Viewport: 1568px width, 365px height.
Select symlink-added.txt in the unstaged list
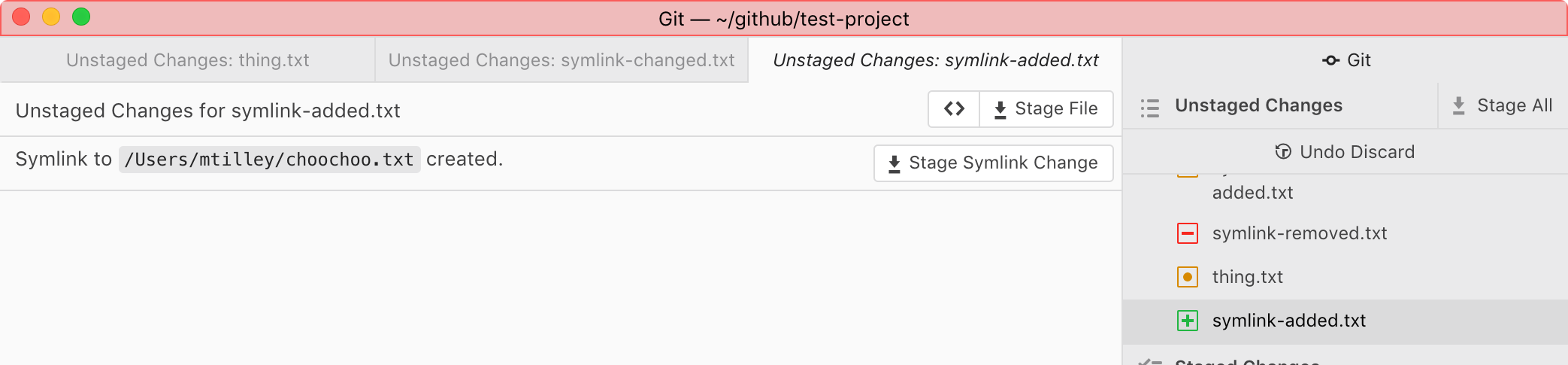click(1288, 321)
